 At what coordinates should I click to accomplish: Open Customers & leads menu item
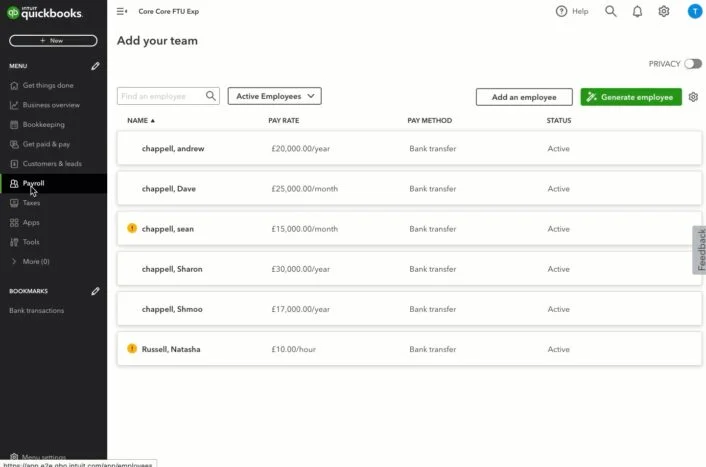click(53, 164)
